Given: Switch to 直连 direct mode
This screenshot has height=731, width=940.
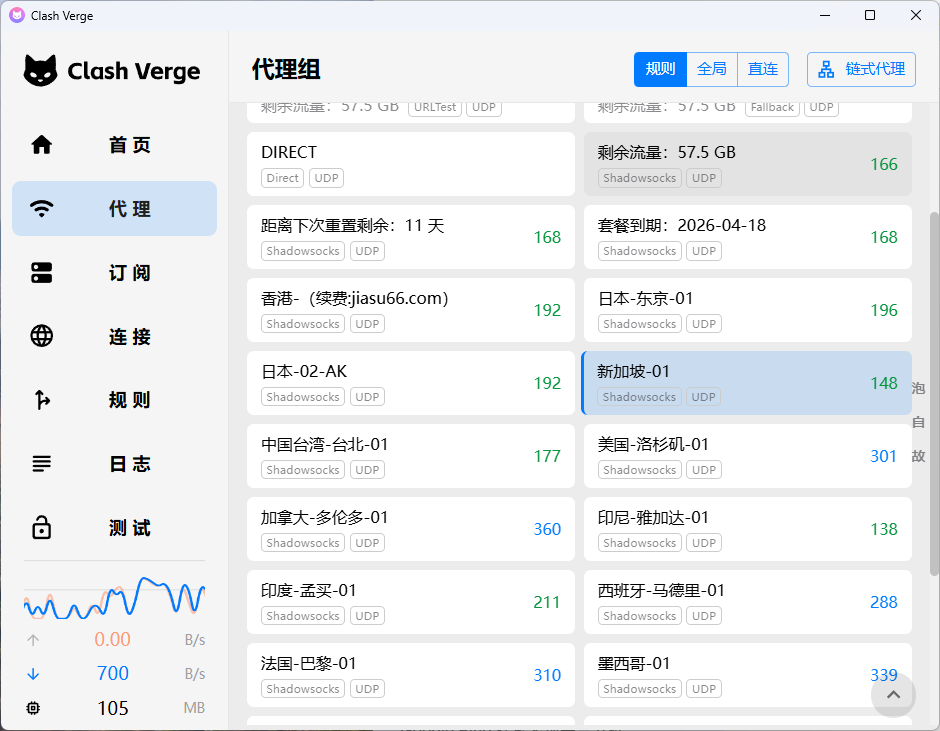Looking at the screenshot, I should [762, 69].
